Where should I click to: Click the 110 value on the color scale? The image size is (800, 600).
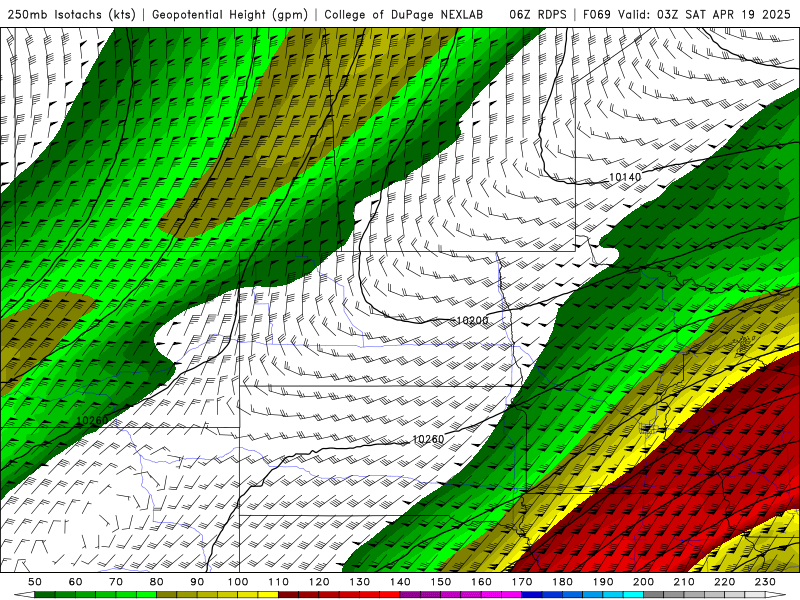pos(279,582)
